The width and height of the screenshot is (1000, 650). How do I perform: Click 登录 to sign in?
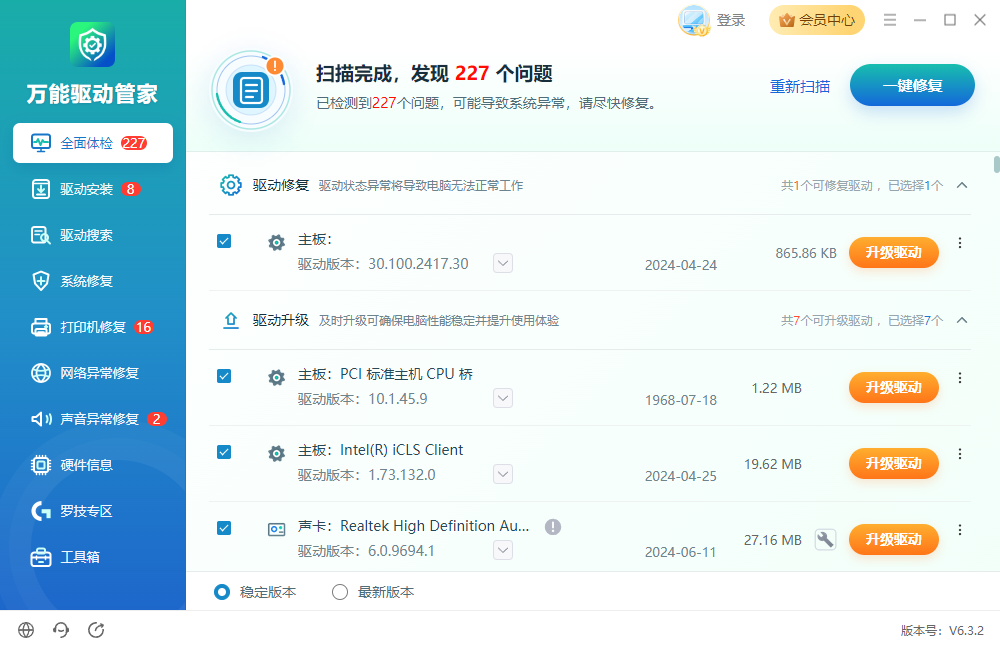coord(731,20)
